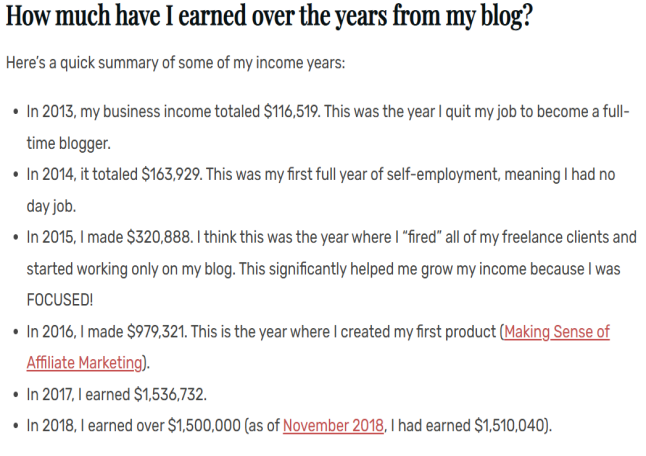Viewport: 646px width, 456px height.
Task: Click the $1,510,040 figure at the end
Action: pos(509,426)
